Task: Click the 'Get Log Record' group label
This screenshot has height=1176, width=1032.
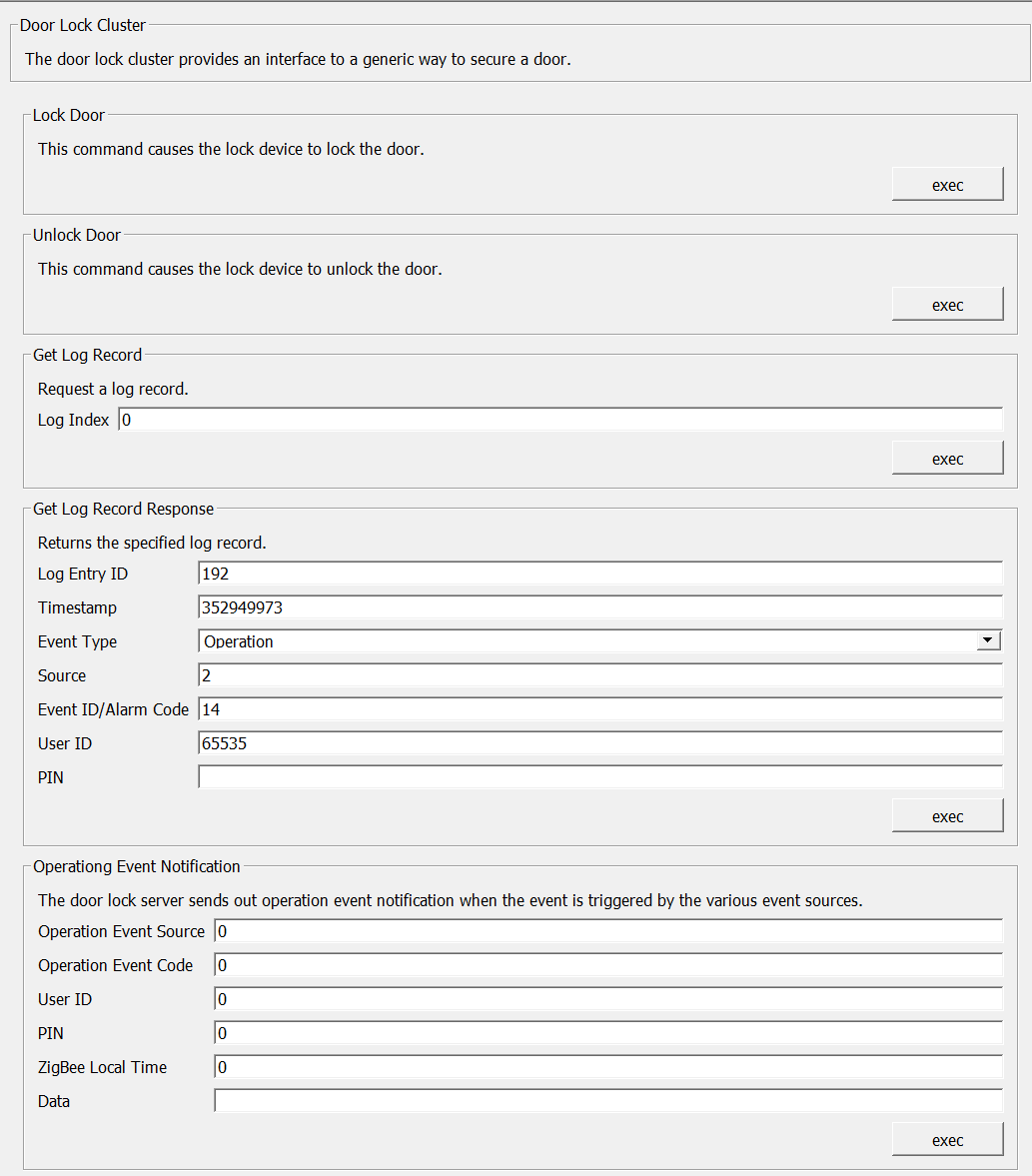Action: [87, 355]
